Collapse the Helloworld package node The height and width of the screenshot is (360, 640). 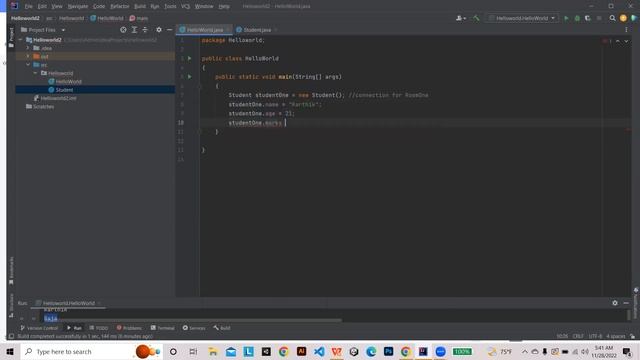35,73
